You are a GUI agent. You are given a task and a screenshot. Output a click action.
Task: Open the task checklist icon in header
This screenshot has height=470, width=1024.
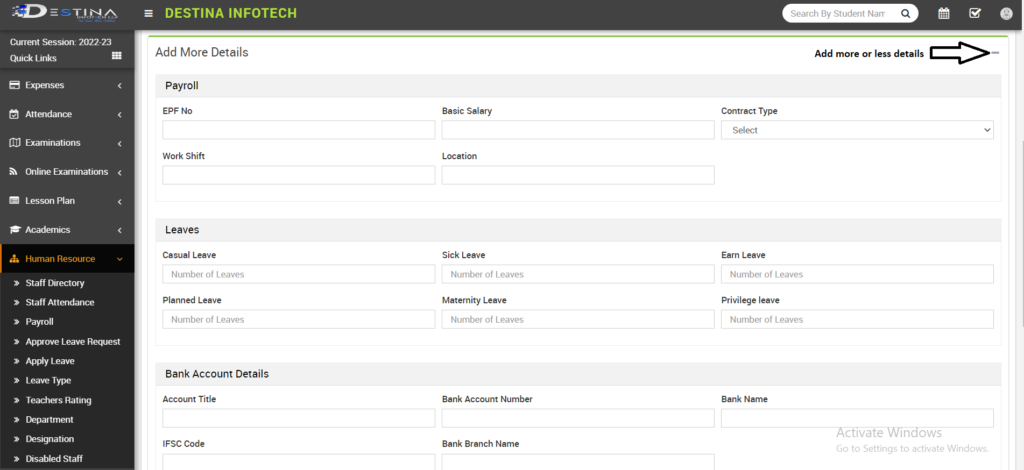click(975, 14)
